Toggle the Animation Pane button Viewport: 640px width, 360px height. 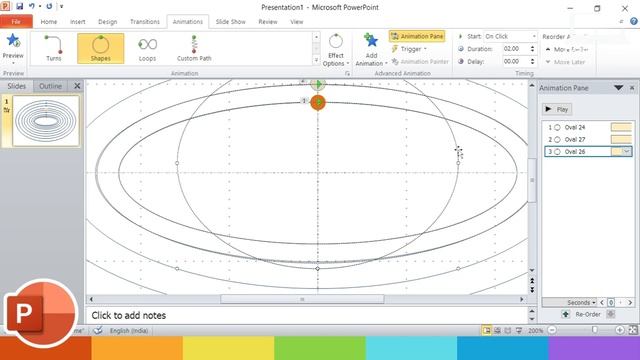[x=417, y=36]
